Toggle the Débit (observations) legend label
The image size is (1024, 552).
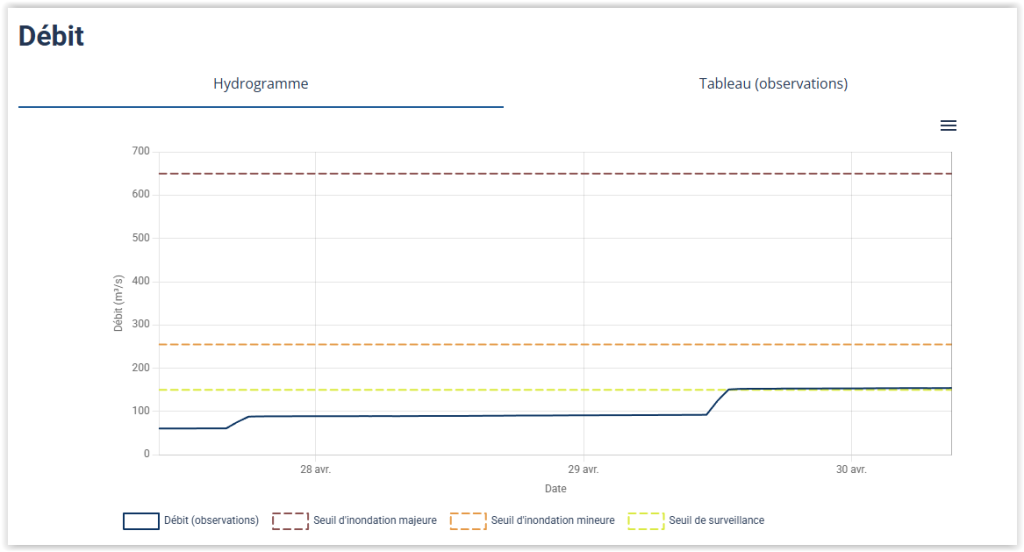pyautogui.click(x=211, y=521)
